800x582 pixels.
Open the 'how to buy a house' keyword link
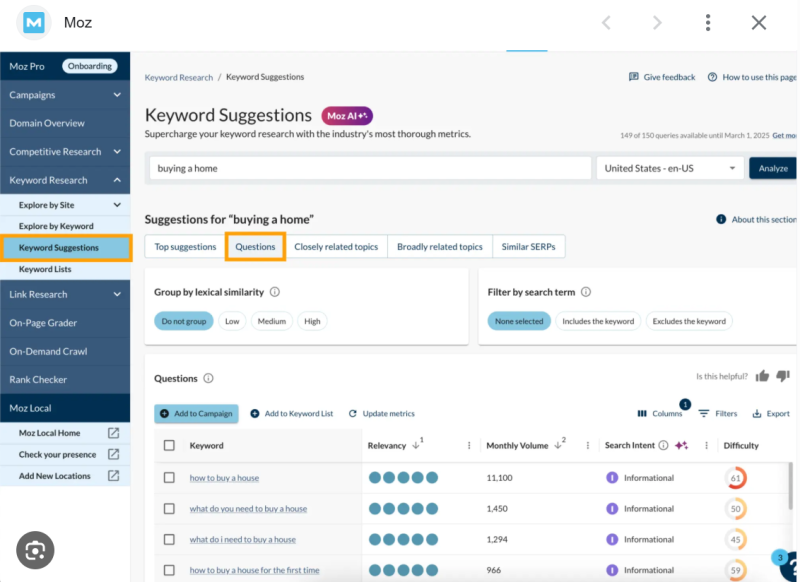point(224,478)
